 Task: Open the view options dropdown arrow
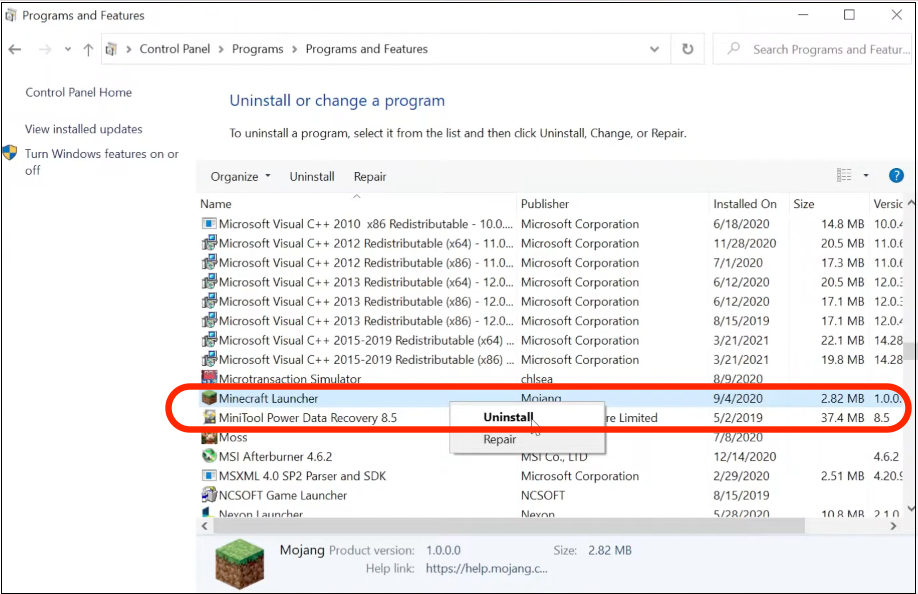pos(866,176)
